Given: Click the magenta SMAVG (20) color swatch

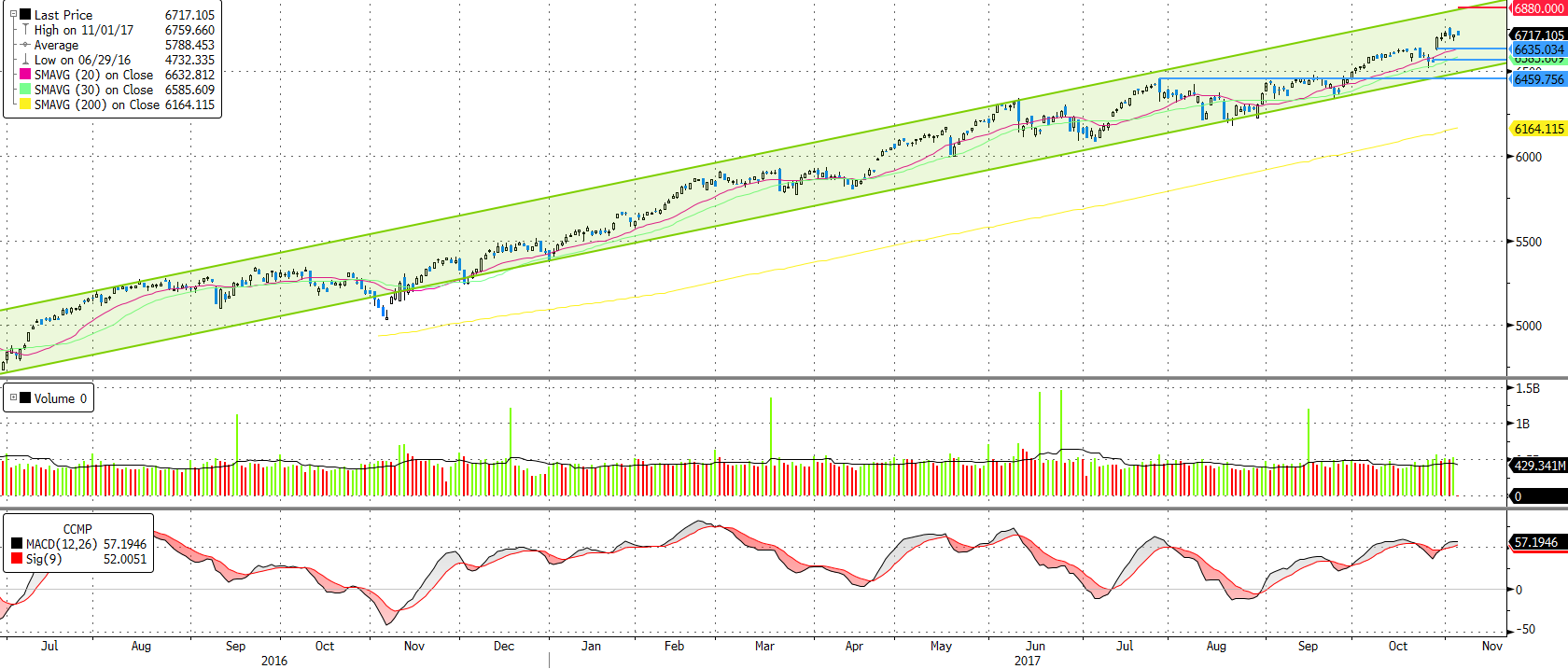Looking at the screenshot, I should click(25, 75).
